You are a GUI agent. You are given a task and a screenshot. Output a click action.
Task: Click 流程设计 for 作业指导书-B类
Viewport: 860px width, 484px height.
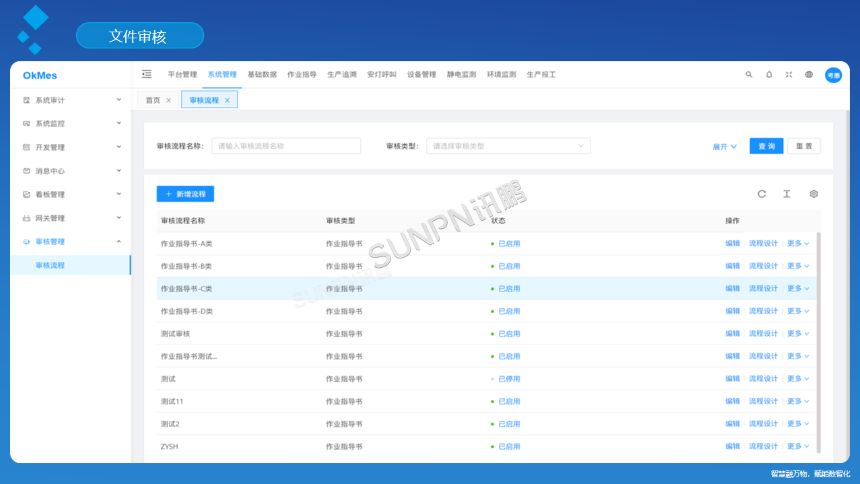(763, 266)
